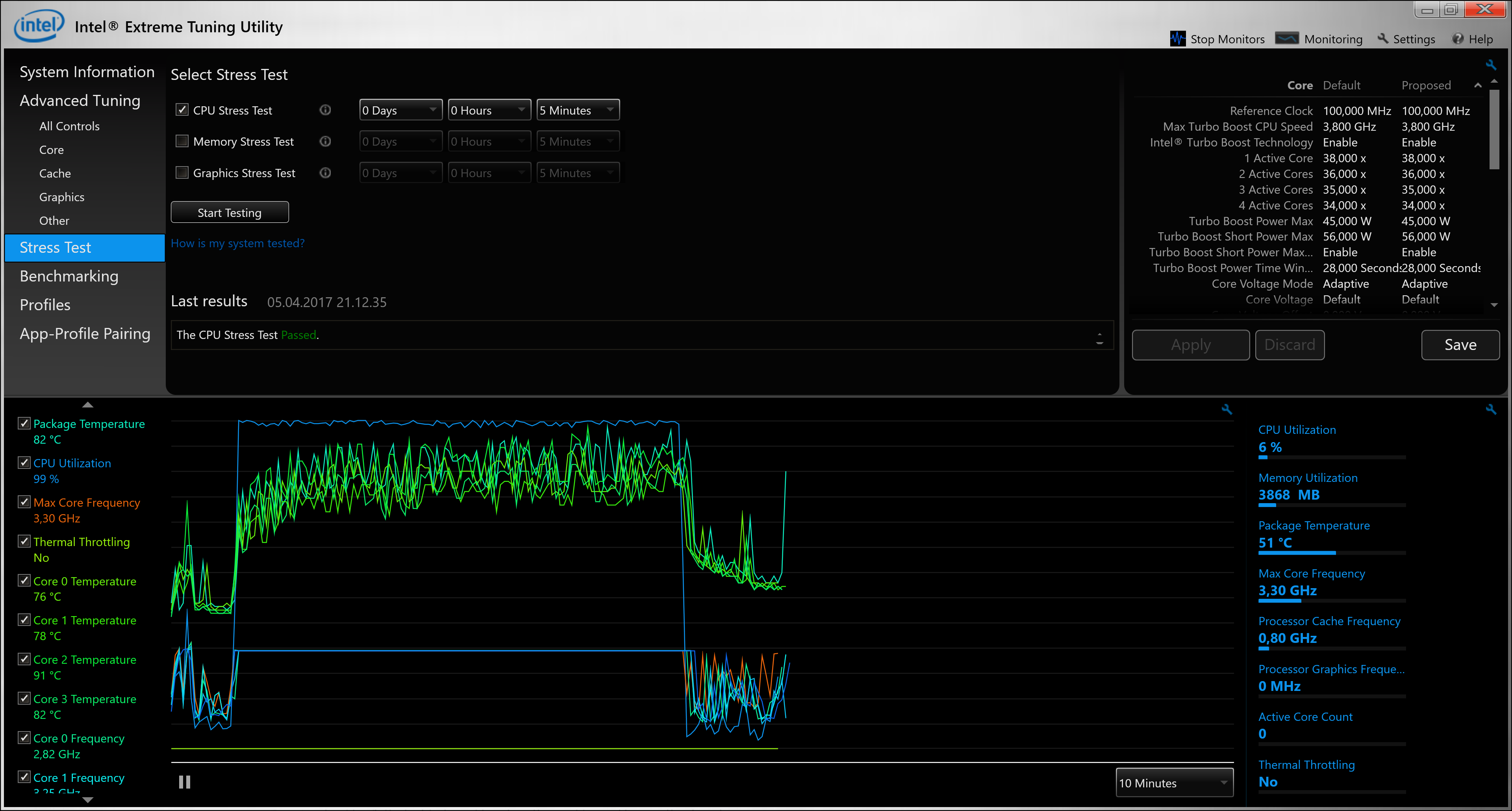Image resolution: width=1512 pixels, height=811 pixels.
Task: Open 'How is my system tested?' link
Action: click(237, 243)
